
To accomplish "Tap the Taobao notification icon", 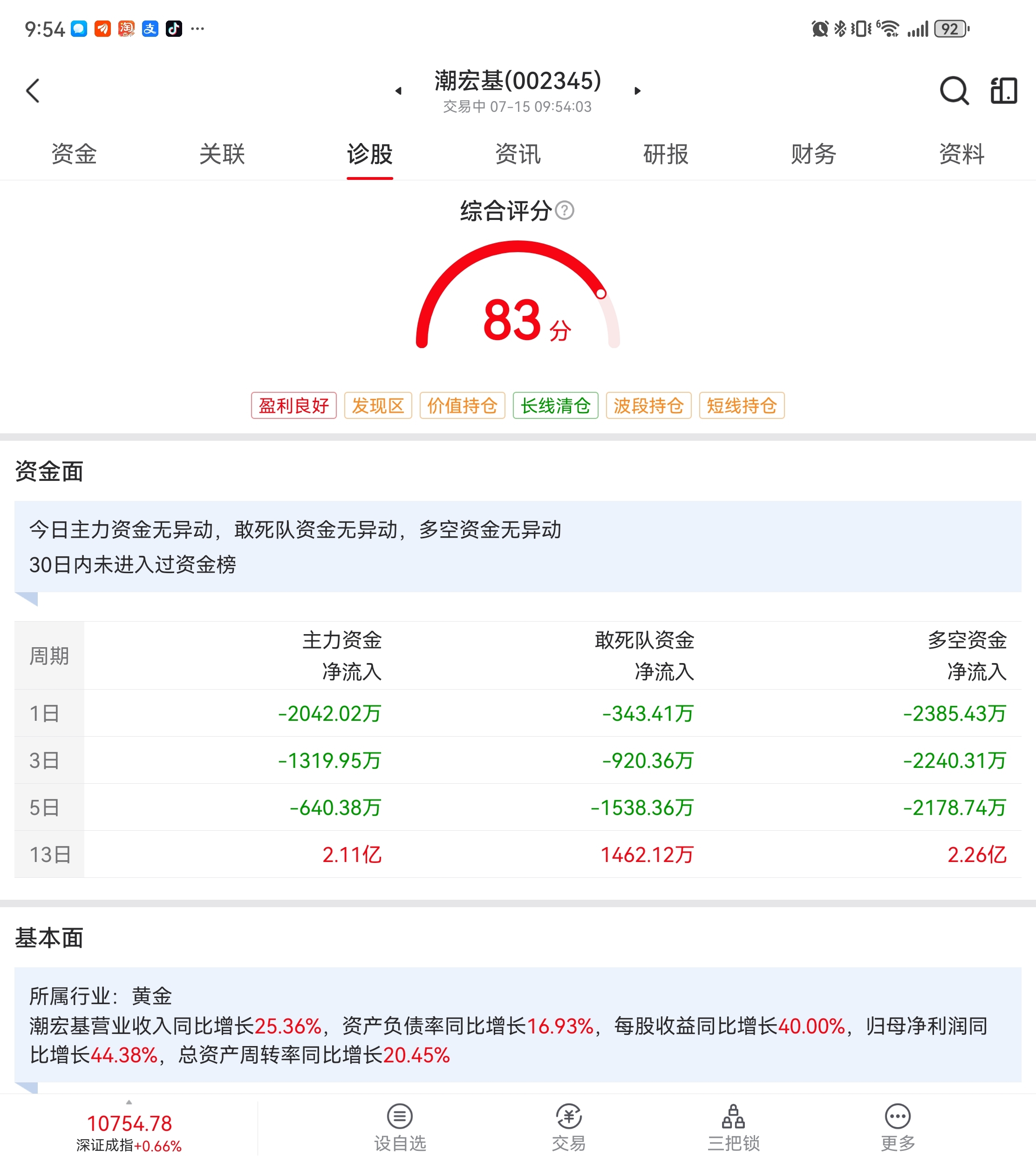I will [126, 28].
